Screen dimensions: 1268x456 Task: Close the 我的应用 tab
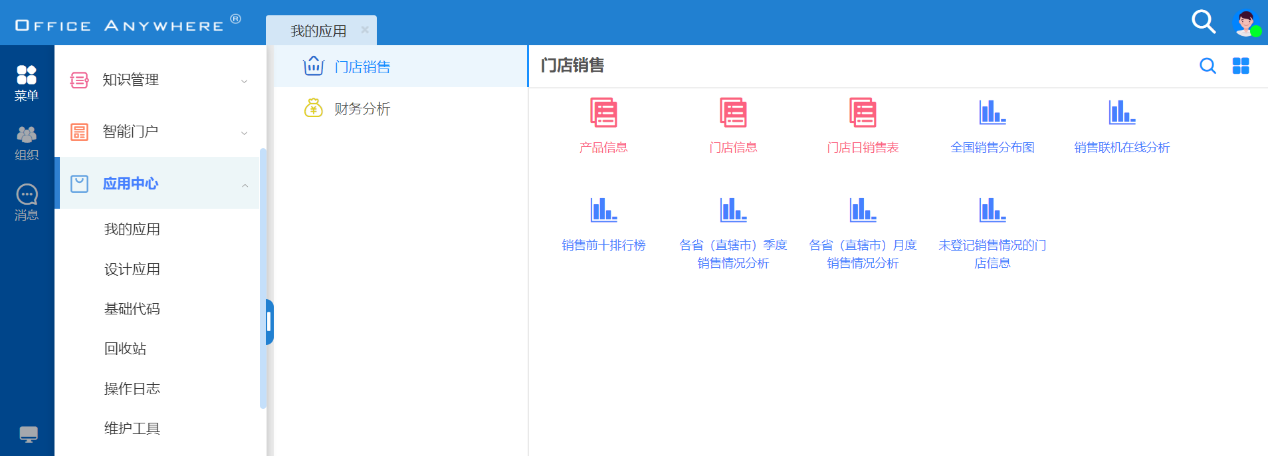pos(365,30)
